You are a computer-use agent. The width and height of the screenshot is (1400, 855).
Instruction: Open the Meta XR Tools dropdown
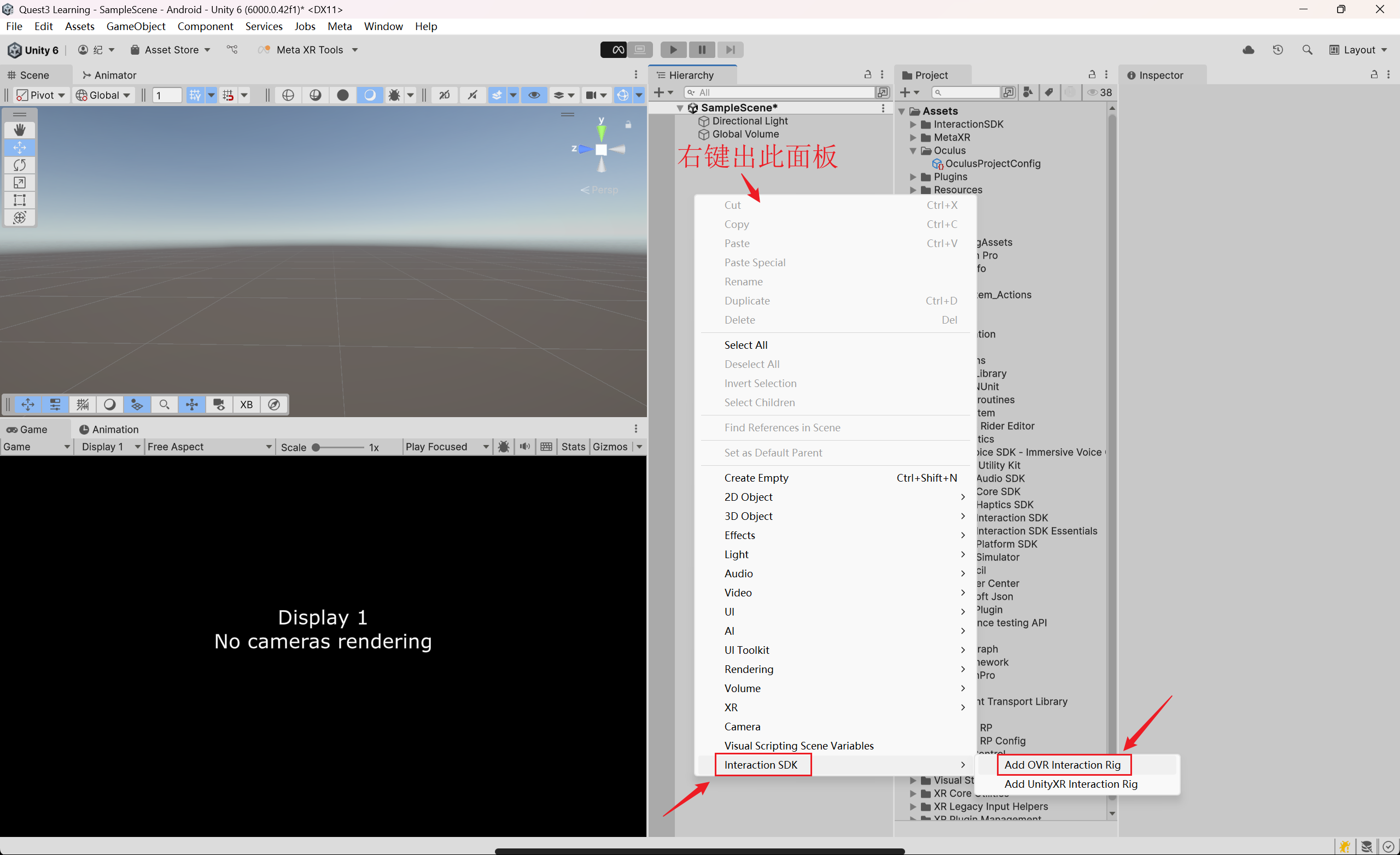pyautogui.click(x=308, y=50)
